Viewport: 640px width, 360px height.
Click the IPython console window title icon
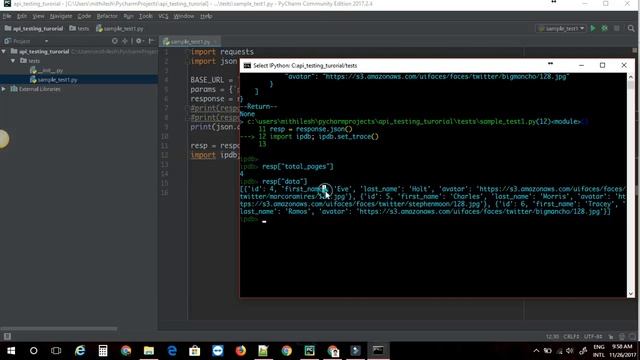point(247,65)
